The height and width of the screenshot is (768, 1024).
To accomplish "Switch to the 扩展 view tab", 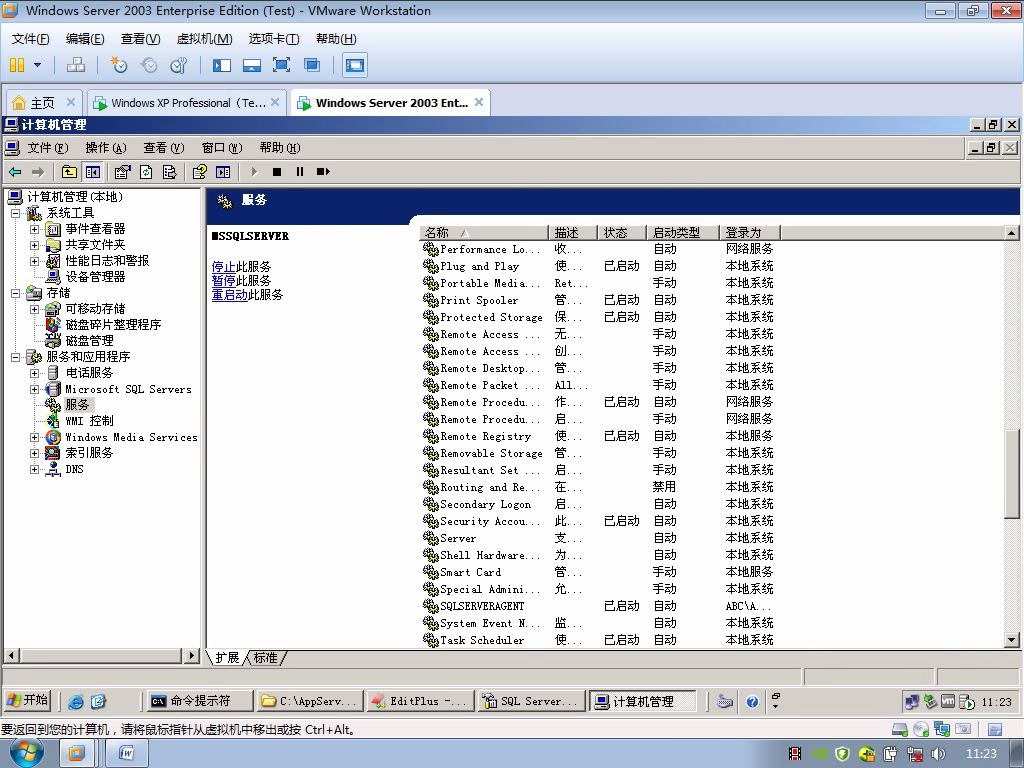I will [x=227, y=658].
